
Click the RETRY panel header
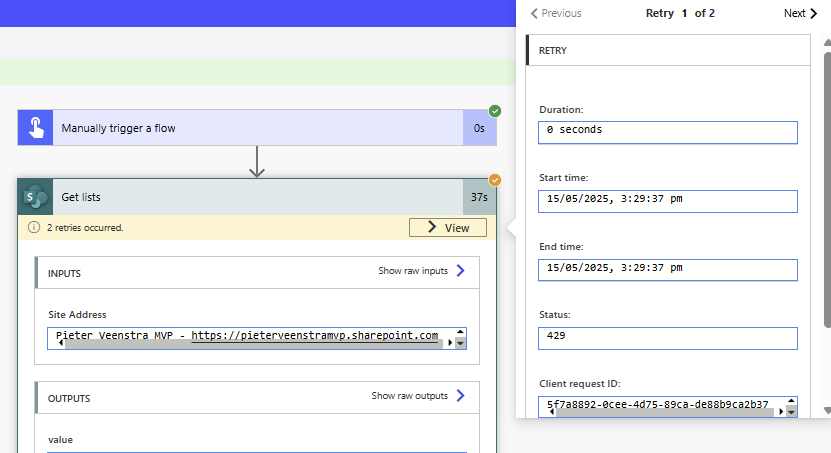click(x=668, y=50)
